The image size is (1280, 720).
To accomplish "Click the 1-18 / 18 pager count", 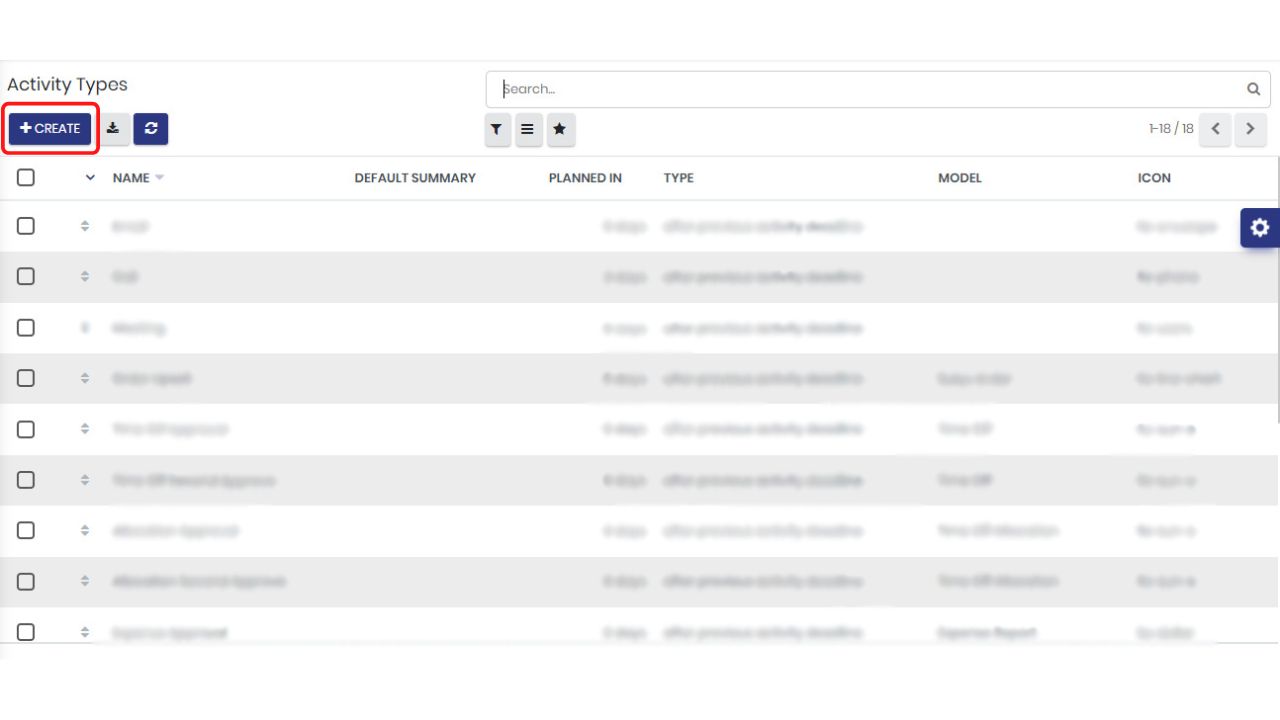I will 1171,129.
